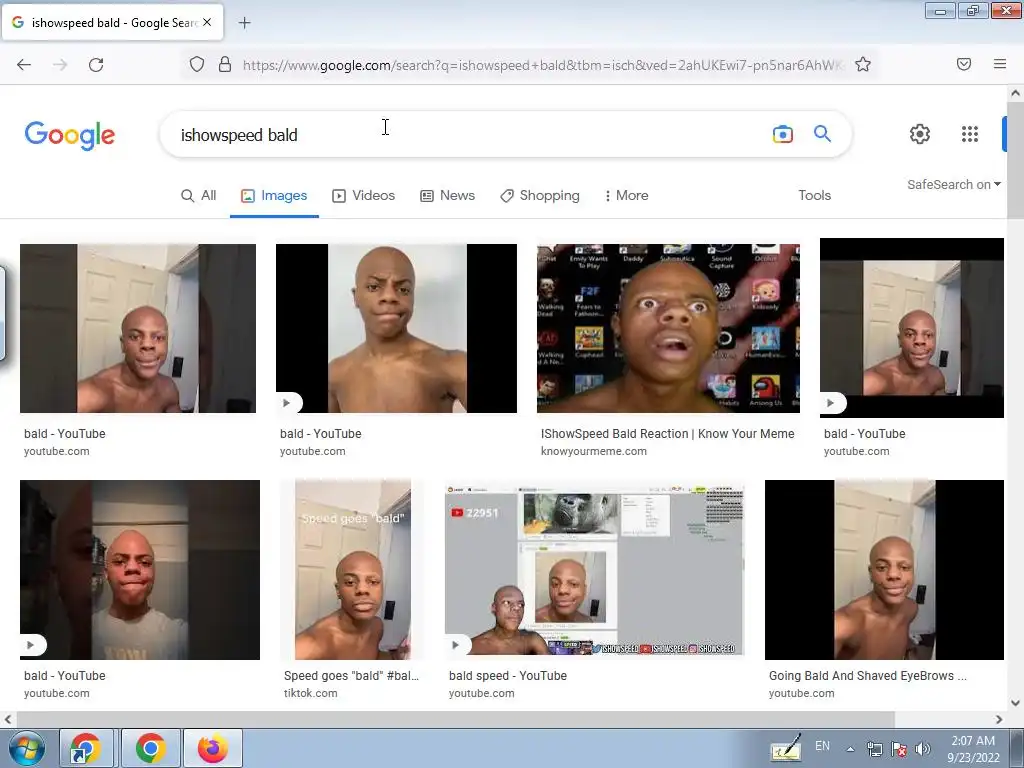Select the Images tab
1024x768 pixels.
pos(274,195)
